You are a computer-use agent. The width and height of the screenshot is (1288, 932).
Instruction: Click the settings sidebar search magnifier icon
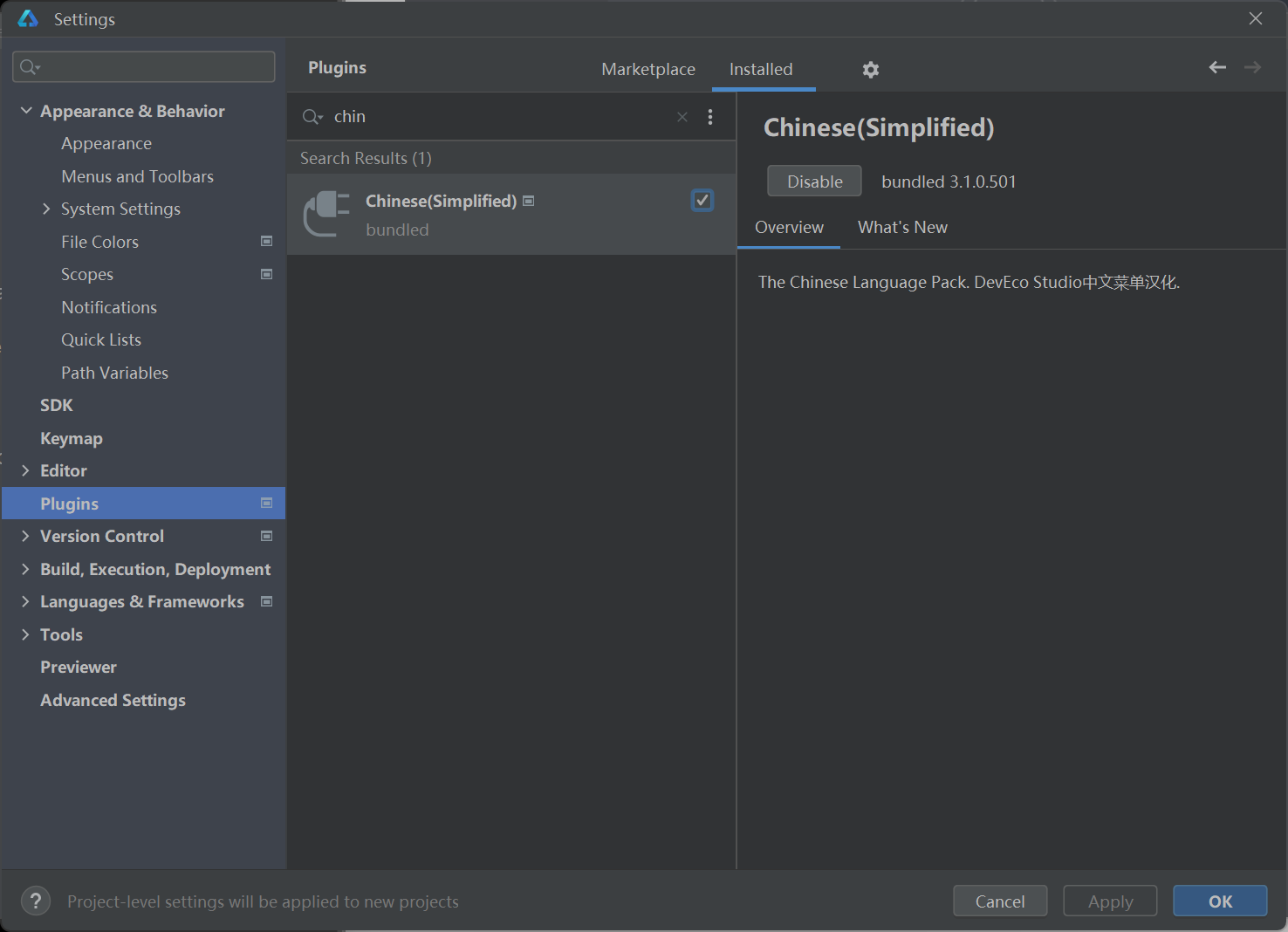(x=30, y=67)
